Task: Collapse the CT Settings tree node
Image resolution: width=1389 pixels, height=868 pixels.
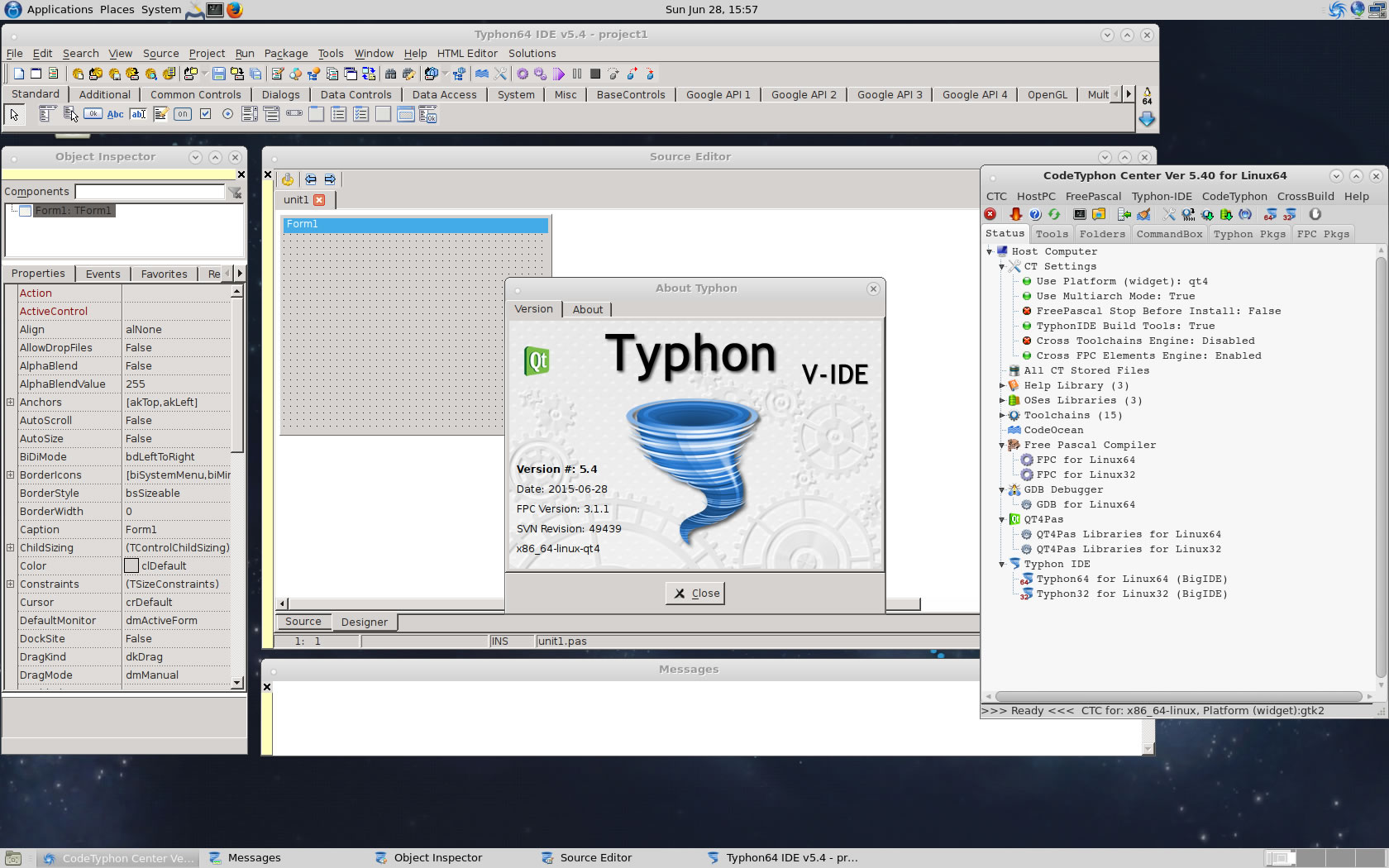Action: (x=1002, y=266)
